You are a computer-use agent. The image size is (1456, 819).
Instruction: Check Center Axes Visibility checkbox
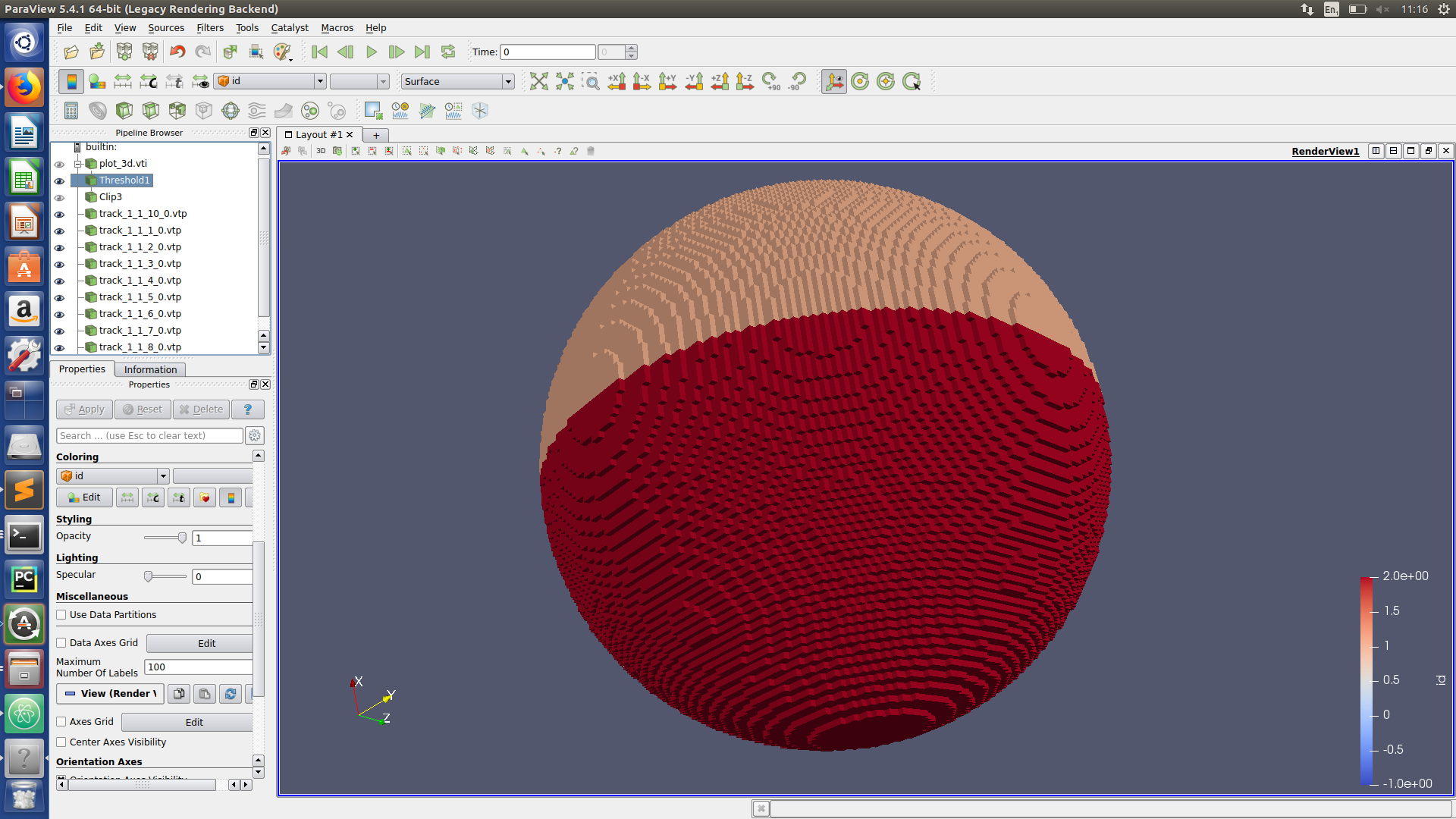pos(61,742)
